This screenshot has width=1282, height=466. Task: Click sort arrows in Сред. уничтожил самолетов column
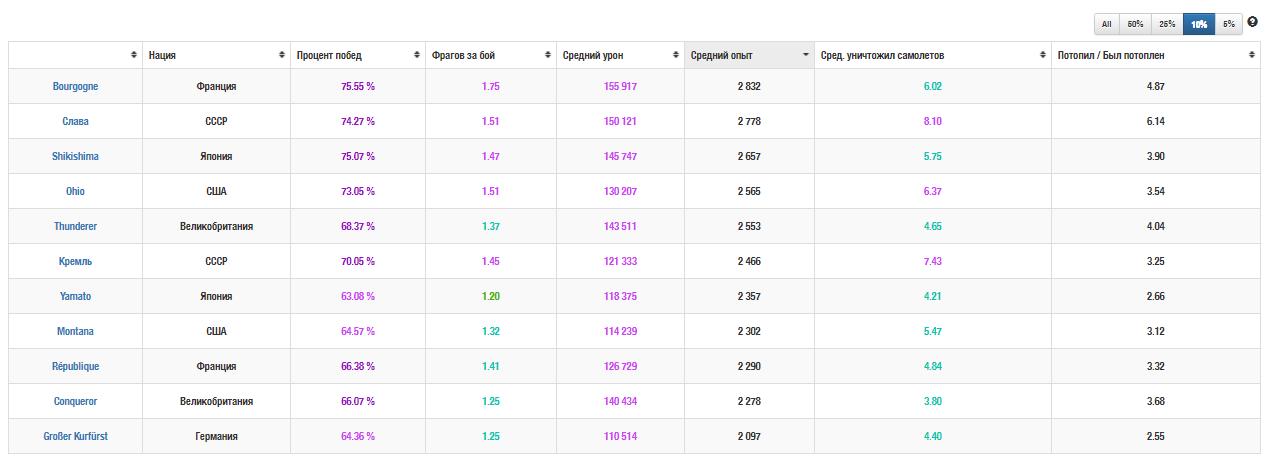(1043, 56)
